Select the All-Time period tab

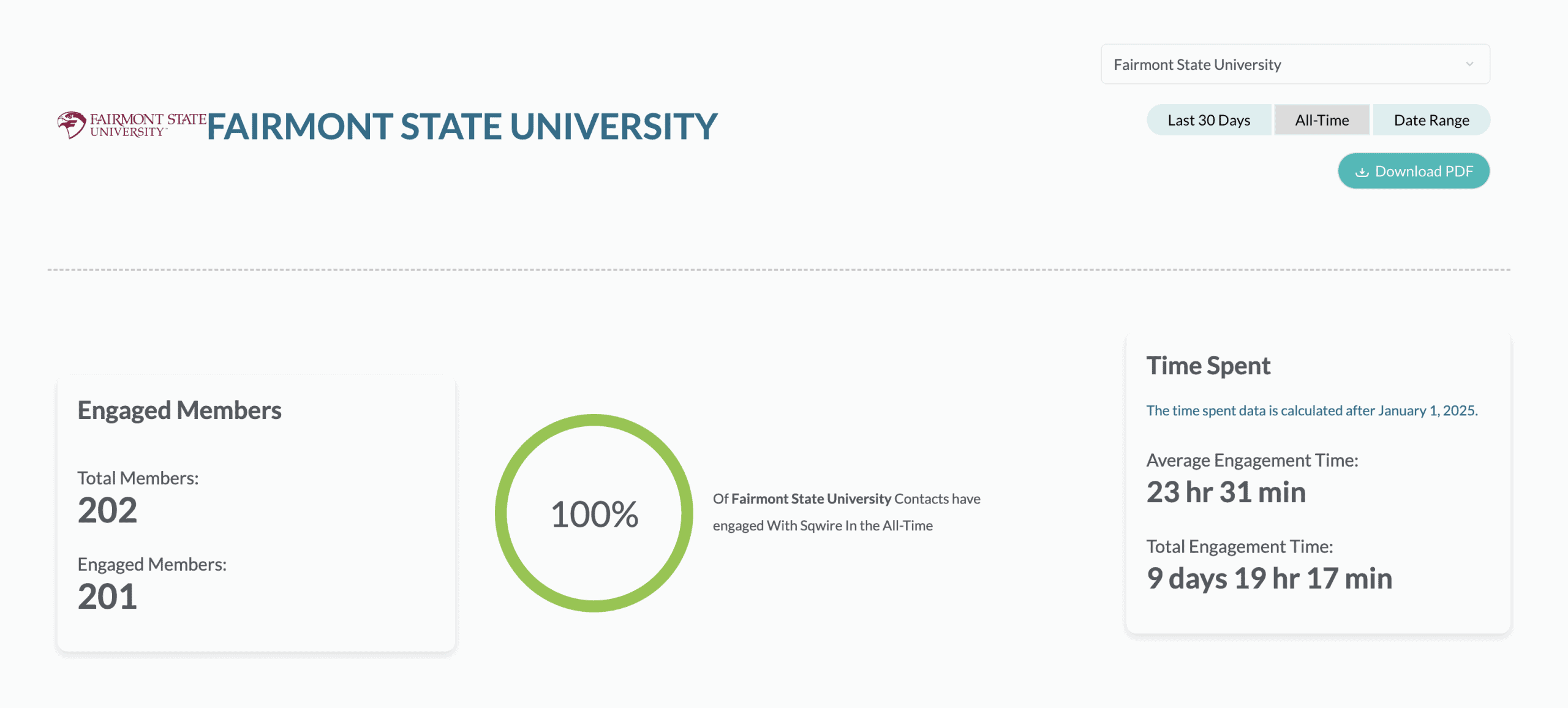coord(1322,120)
